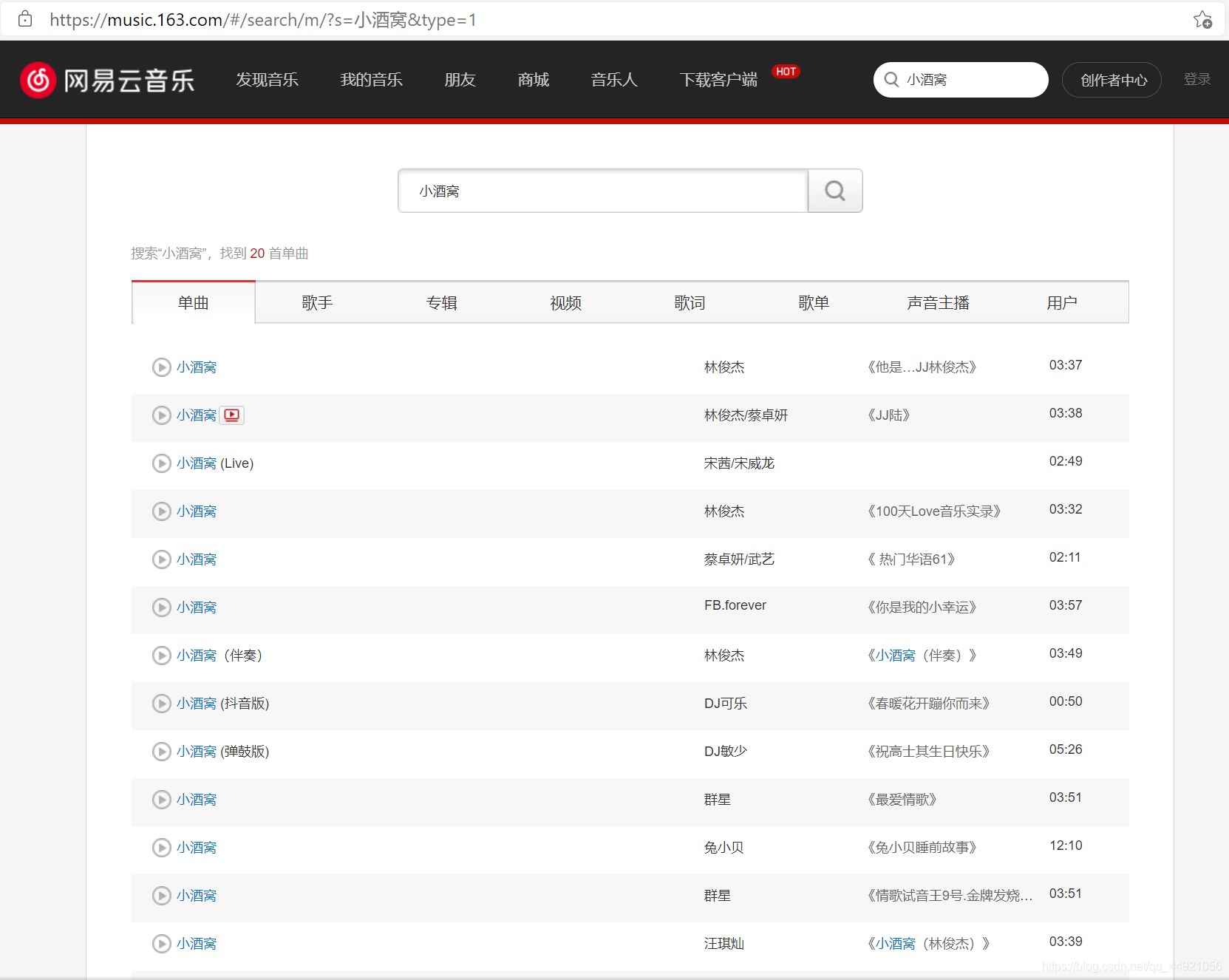Focus the header search box with 小酒窝
Viewport: 1229px width, 980px height.
pos(961,80)
